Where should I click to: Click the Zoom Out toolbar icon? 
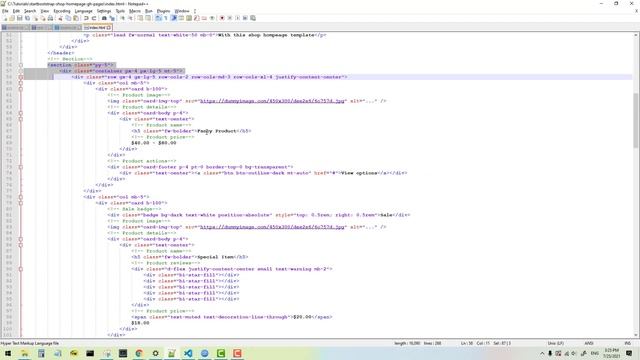pyautogui.click(x=130, y=18)
